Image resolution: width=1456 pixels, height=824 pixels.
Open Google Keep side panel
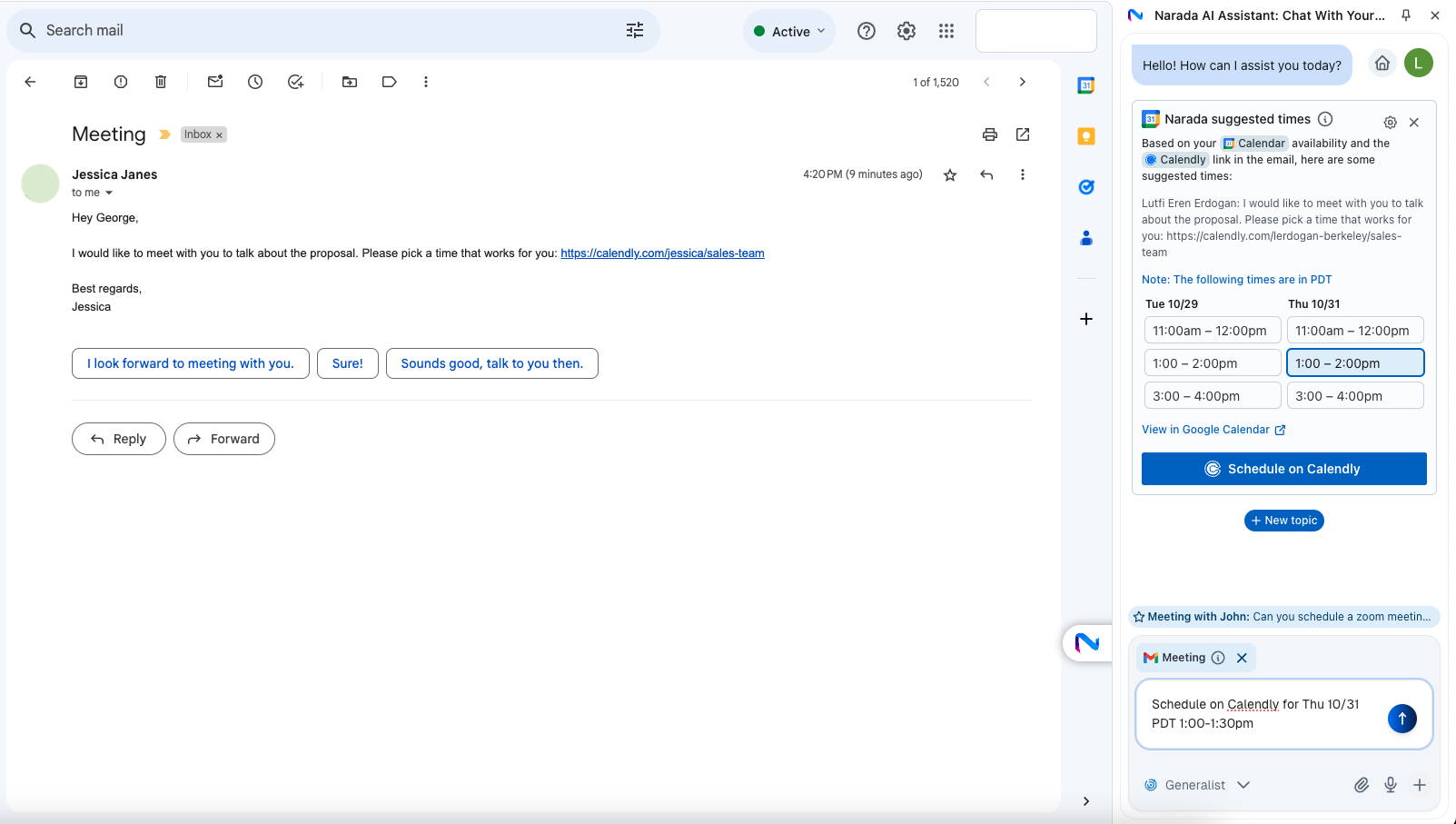coord(1086,136)
